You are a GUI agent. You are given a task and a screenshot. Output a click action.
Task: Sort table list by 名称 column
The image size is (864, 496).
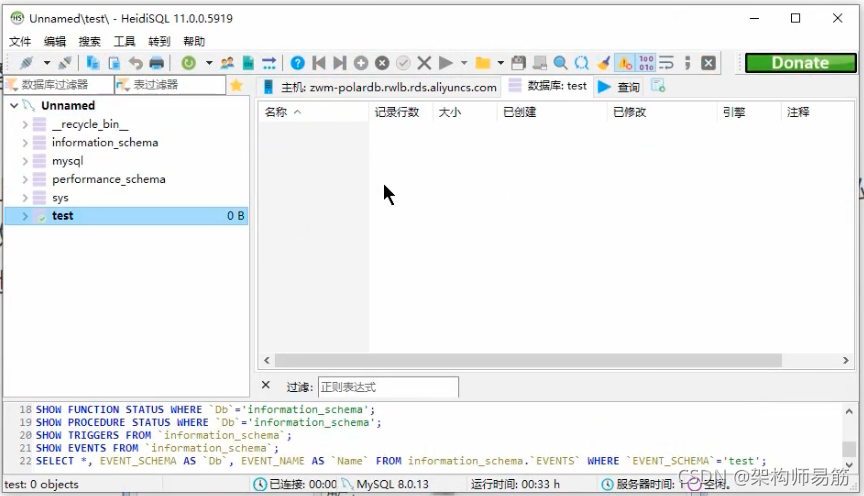pyautogui.click(x=313, y=112)
